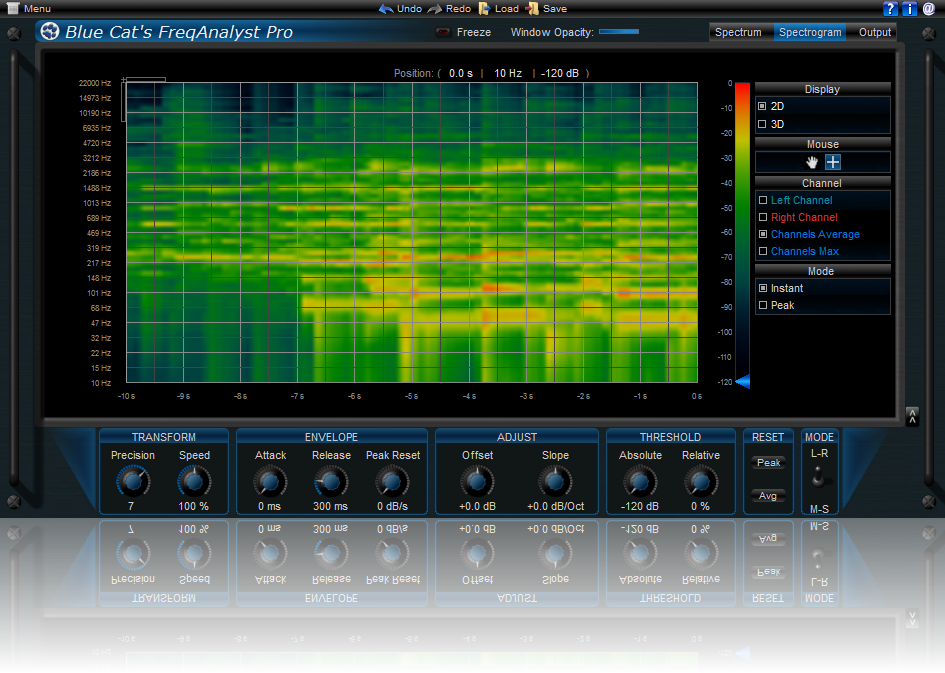
Task: Enable the Channels Max checkbox
Action: (763, 251)
